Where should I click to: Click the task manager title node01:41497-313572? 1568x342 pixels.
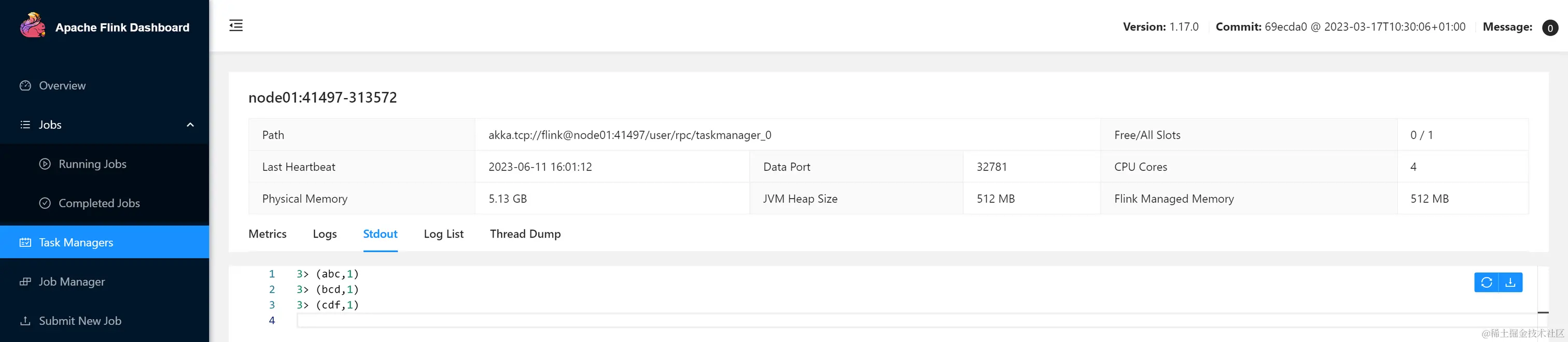(323, 98)
